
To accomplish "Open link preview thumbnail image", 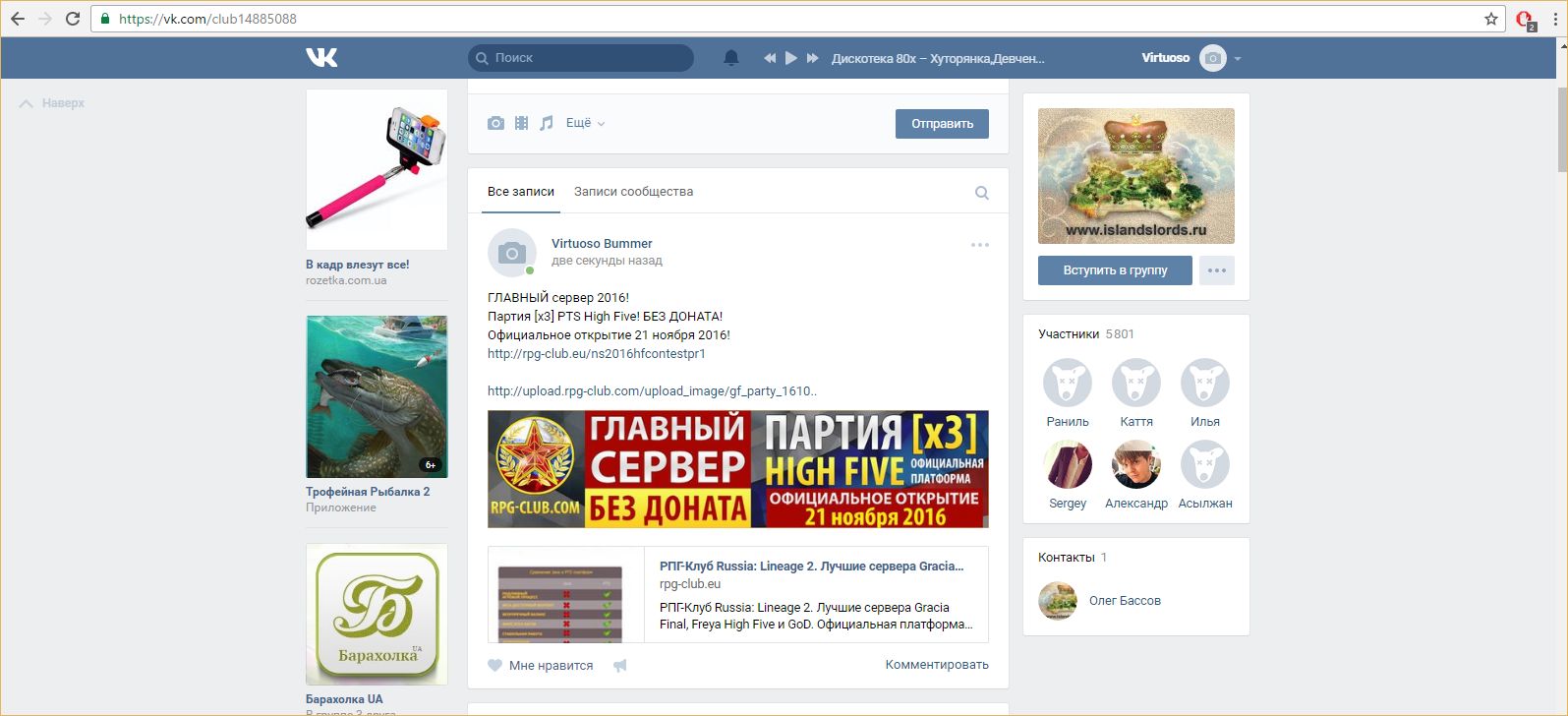I will [x=566, y=595].
